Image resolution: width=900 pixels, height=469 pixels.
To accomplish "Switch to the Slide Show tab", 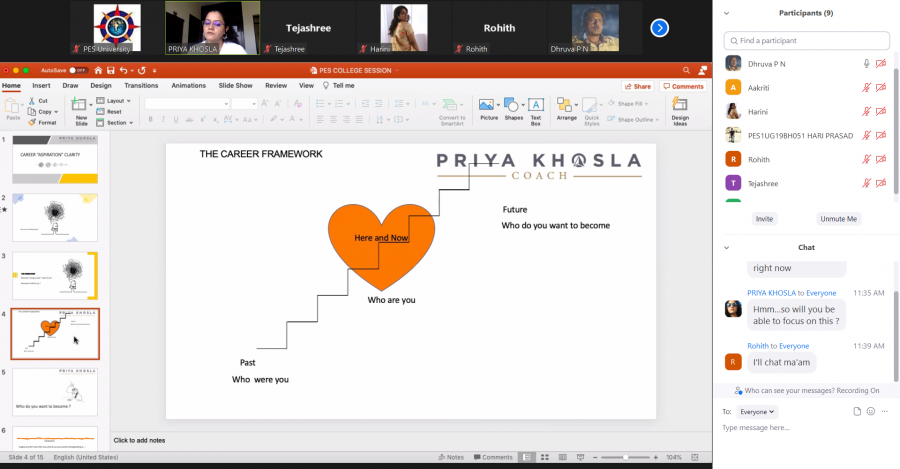I will click(x=235, y=86).
